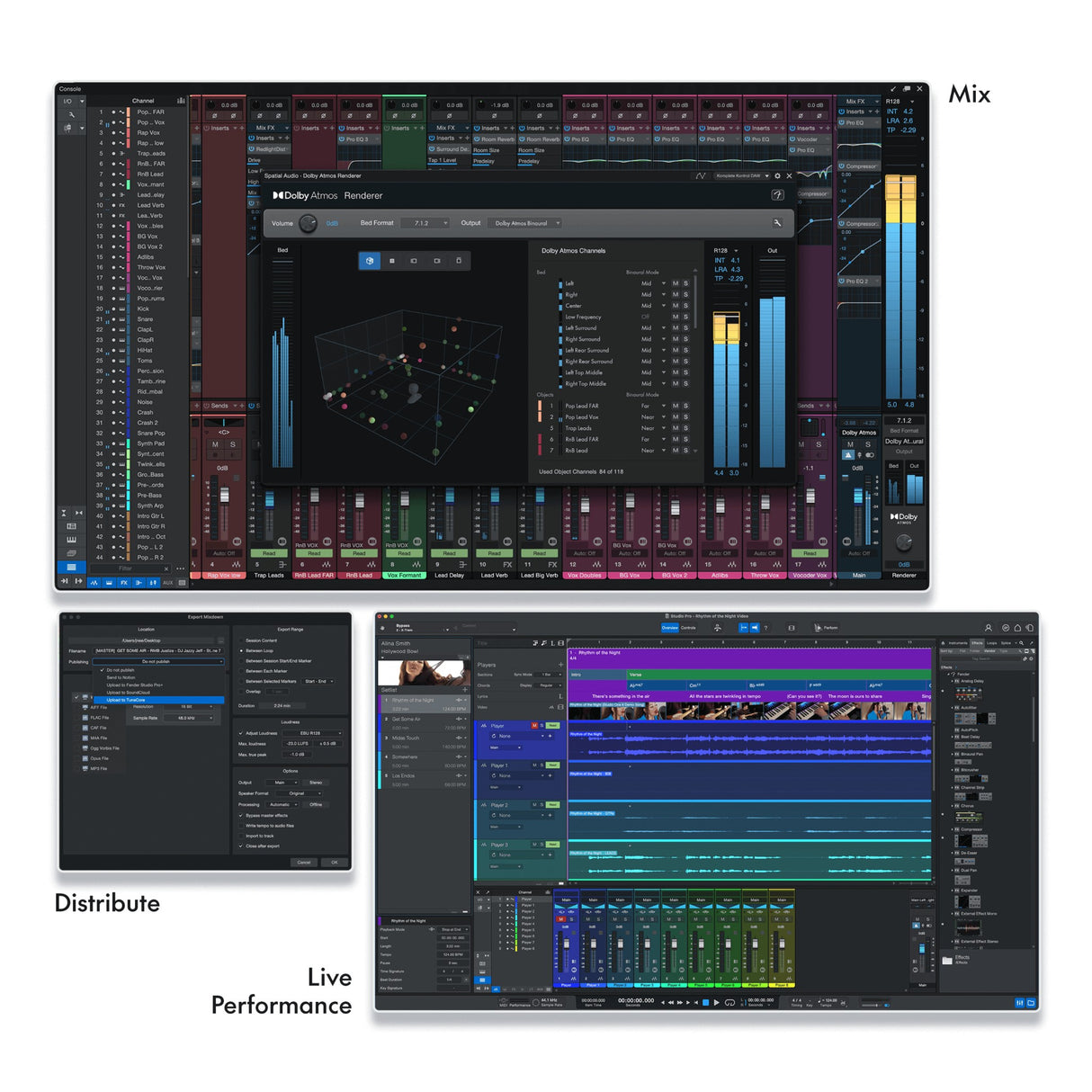The width and height of the screenshot is (1092, 1092).
Task: Open the Atmos Renderer settings wrench icon
Action: pyautogui.click(x=776, y=223)
